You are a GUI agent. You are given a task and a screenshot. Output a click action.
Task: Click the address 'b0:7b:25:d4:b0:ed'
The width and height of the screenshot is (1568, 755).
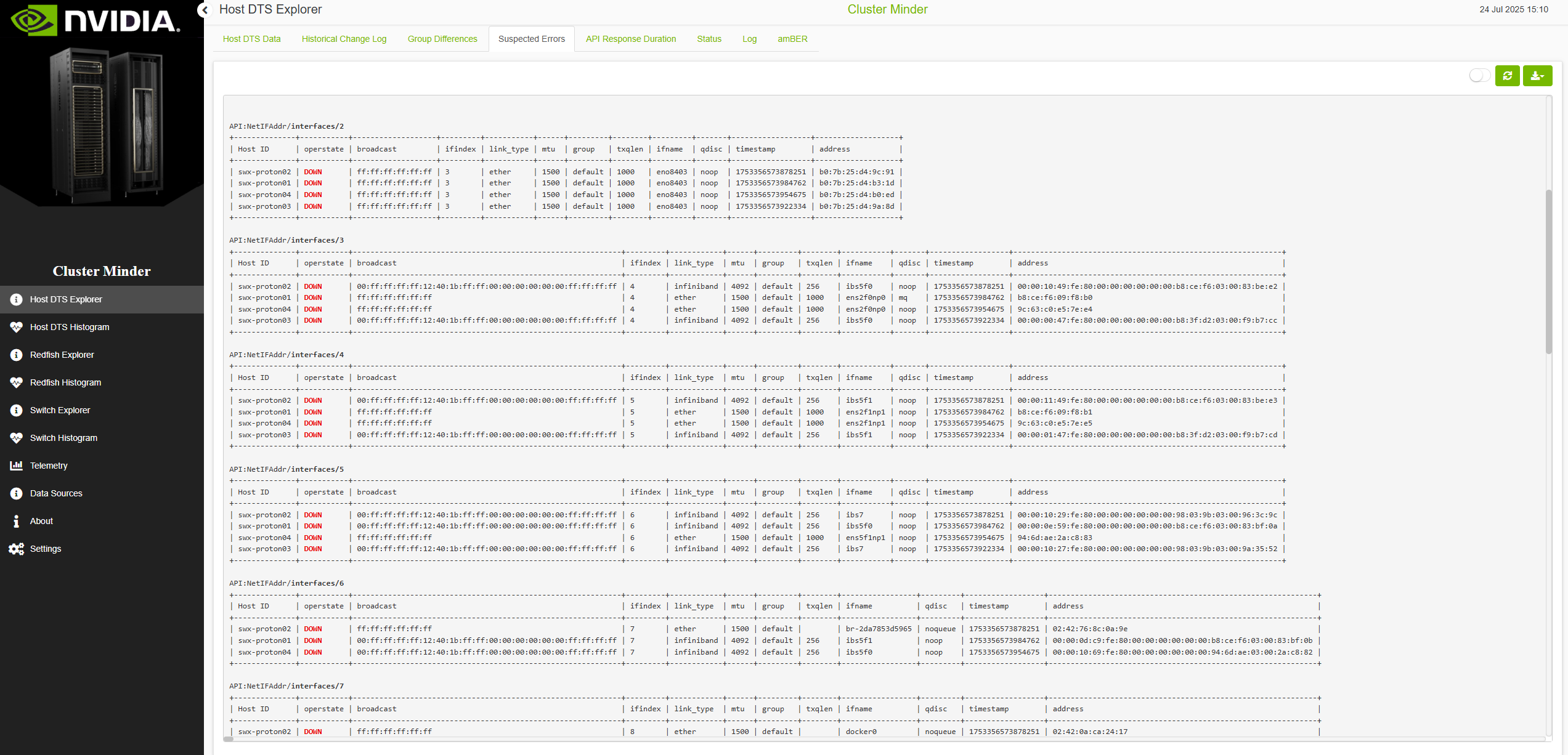pyautogui.click(x=856, y=195)
